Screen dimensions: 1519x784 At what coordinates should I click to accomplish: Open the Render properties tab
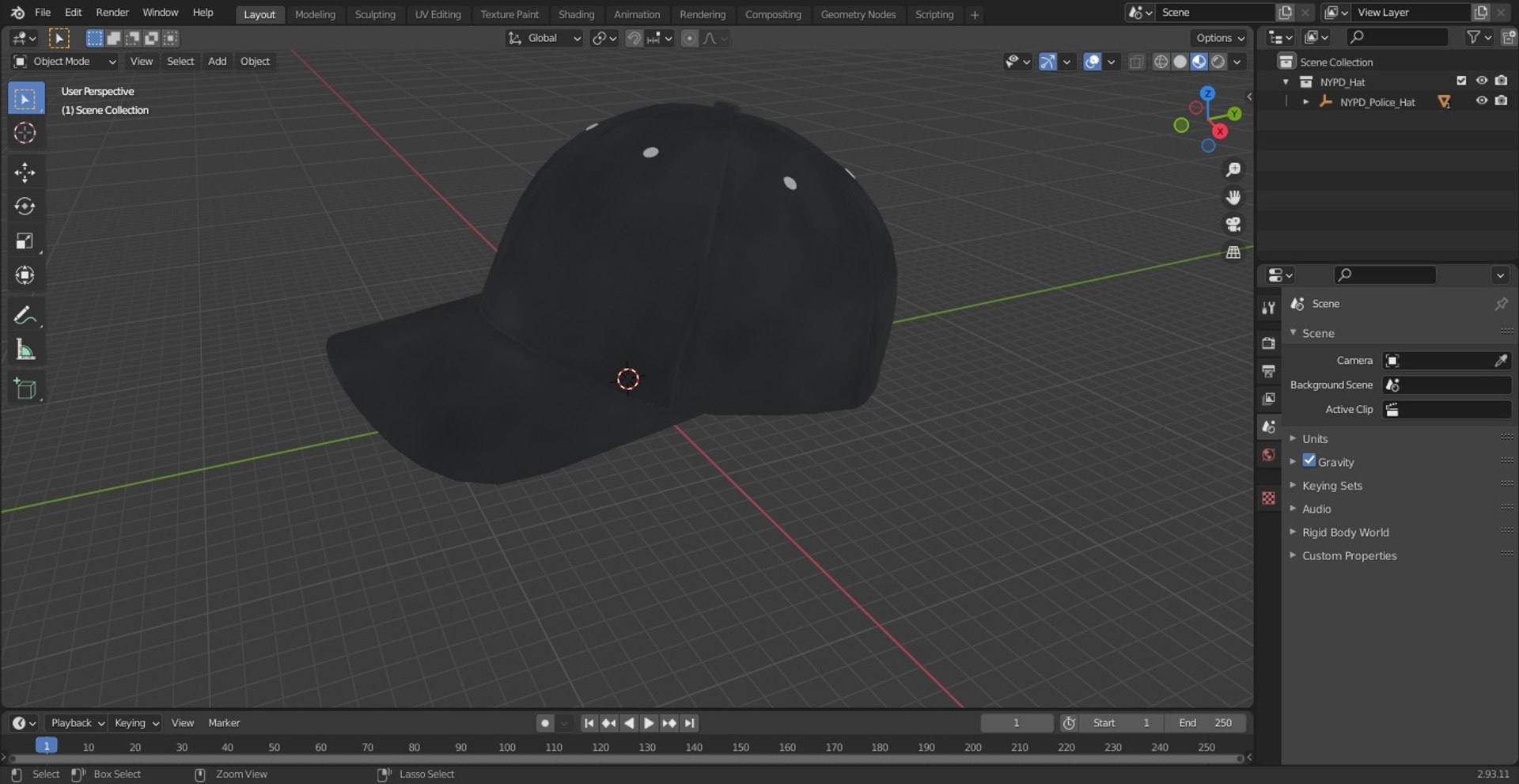tap(1268, 343)
